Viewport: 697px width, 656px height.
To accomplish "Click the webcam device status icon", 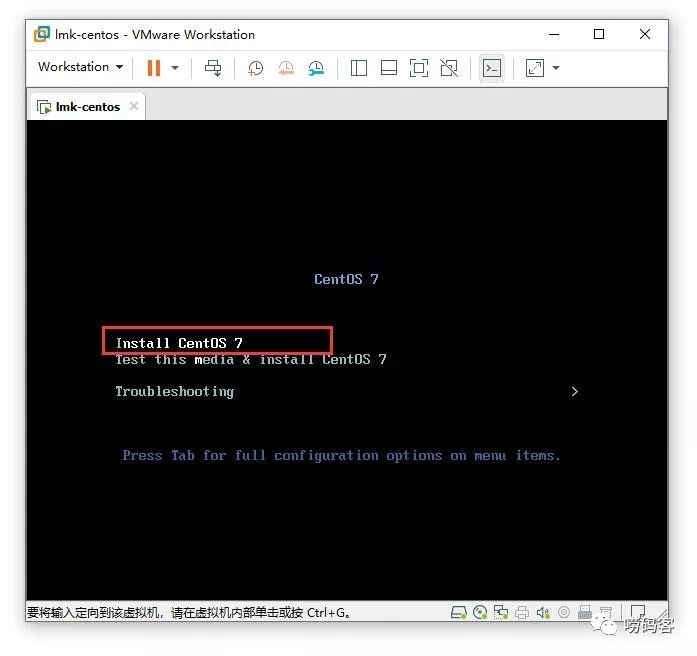I will 564,612.
